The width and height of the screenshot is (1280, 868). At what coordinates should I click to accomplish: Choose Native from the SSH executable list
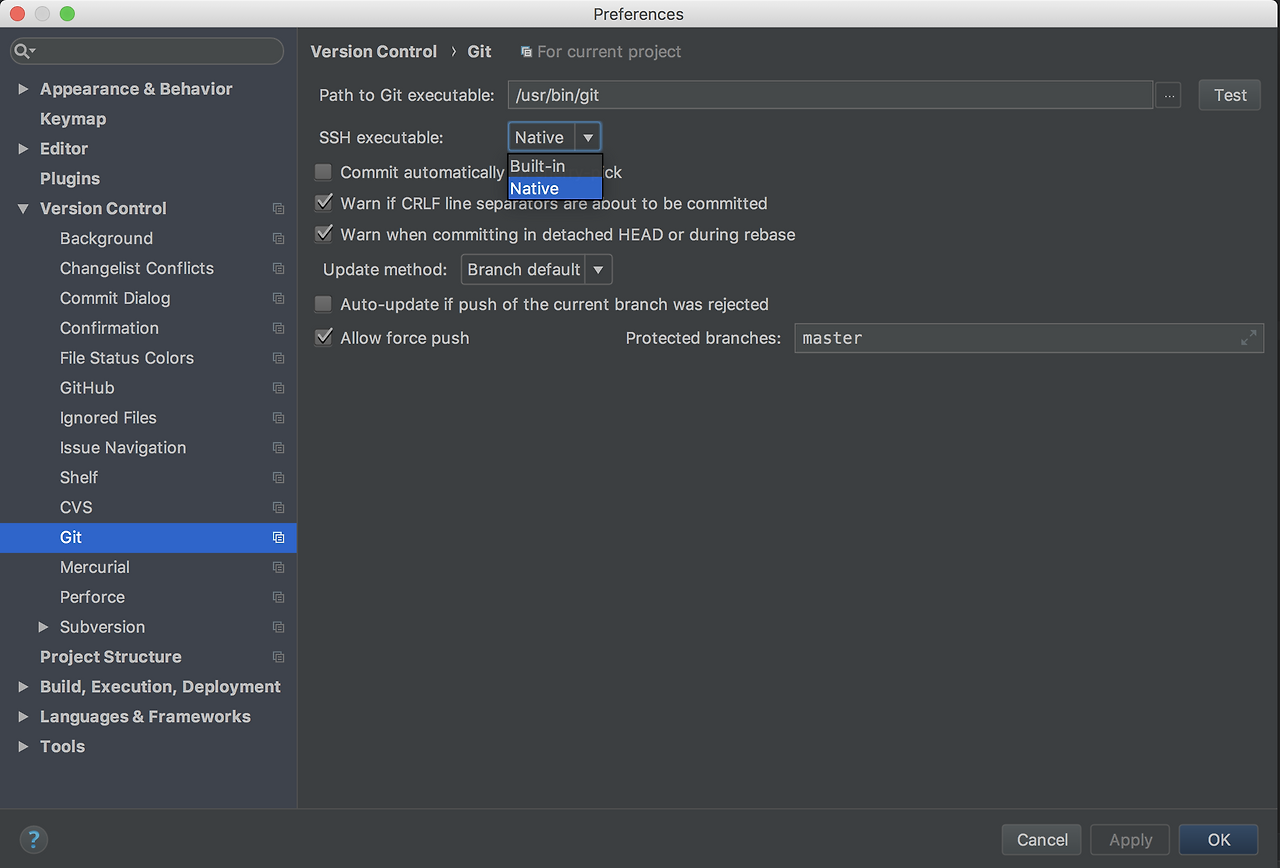555,188
